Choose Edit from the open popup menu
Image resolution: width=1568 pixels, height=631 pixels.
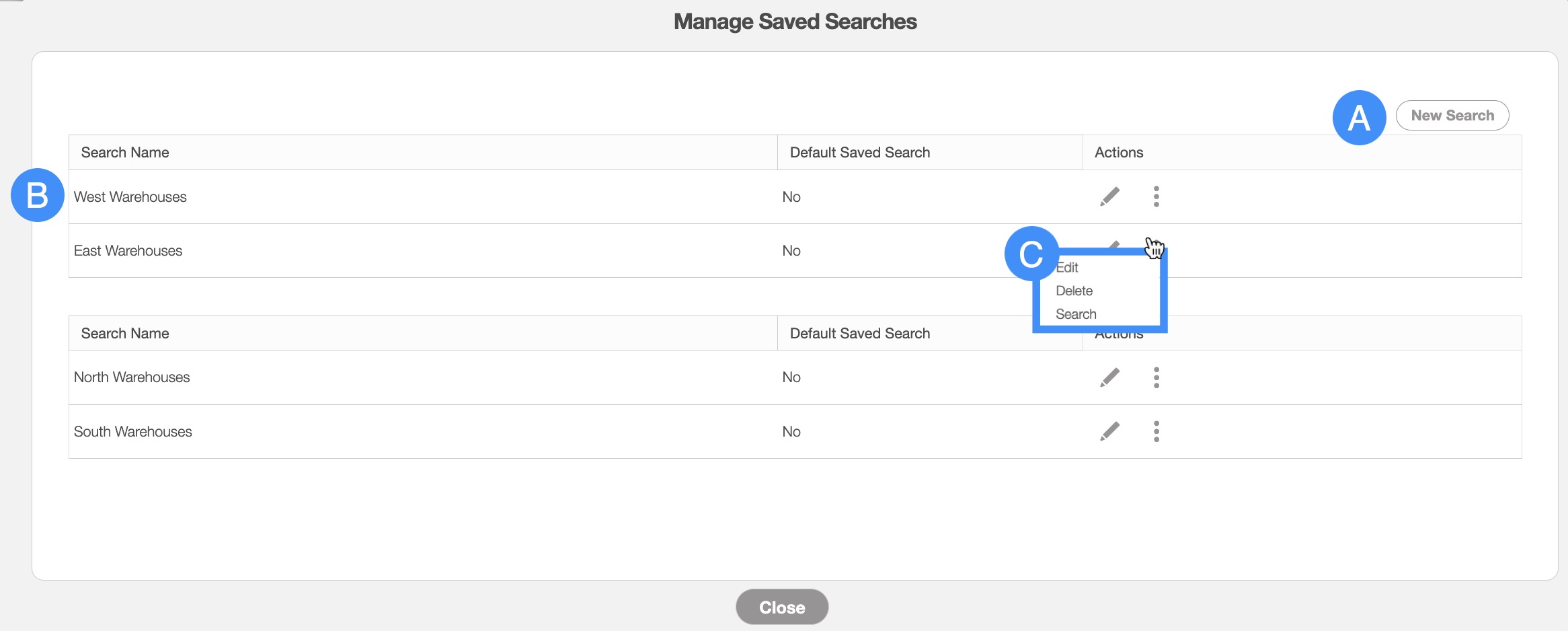[1068, 268]
